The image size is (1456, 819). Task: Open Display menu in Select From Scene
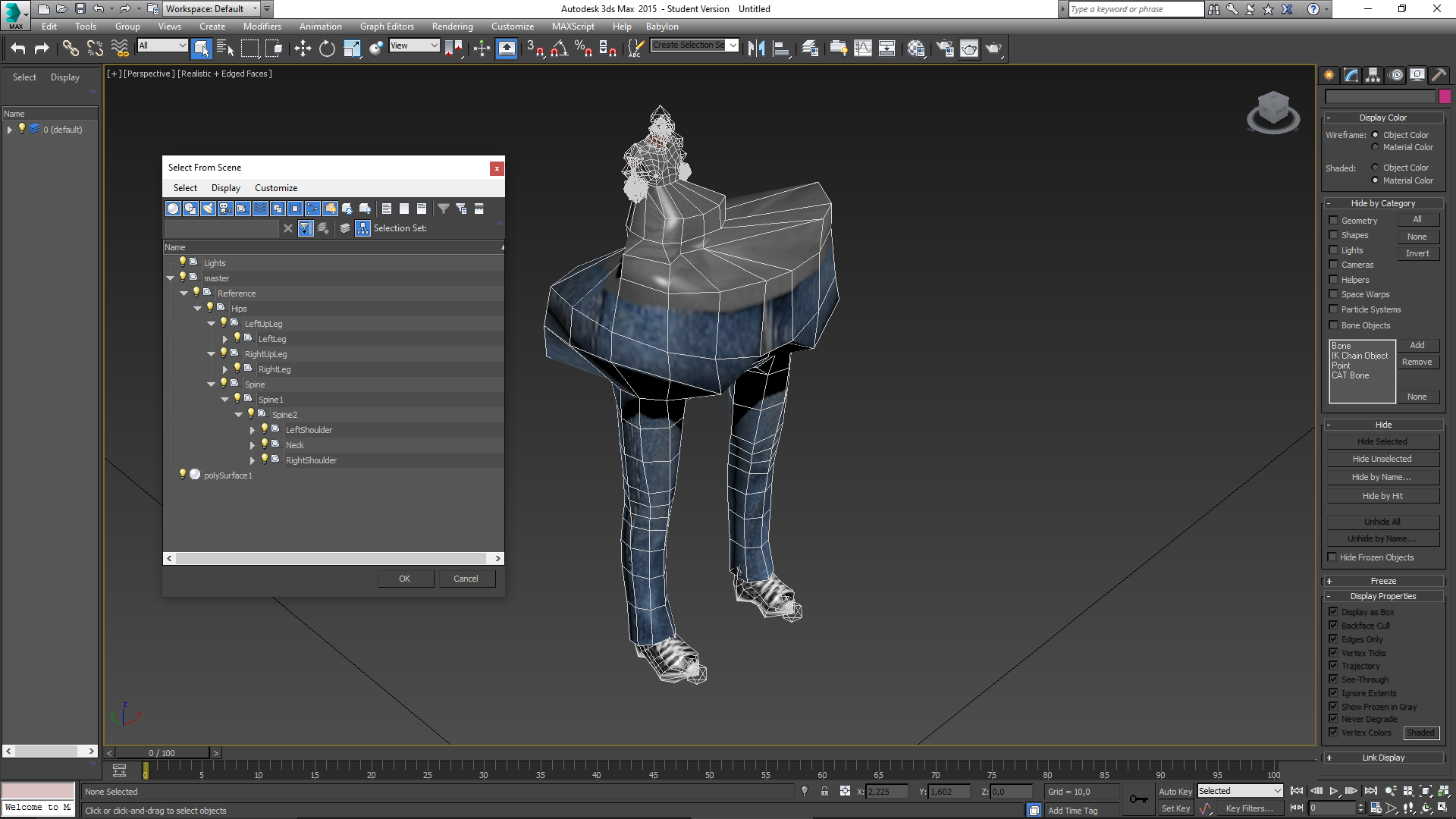tap(225, 188)
